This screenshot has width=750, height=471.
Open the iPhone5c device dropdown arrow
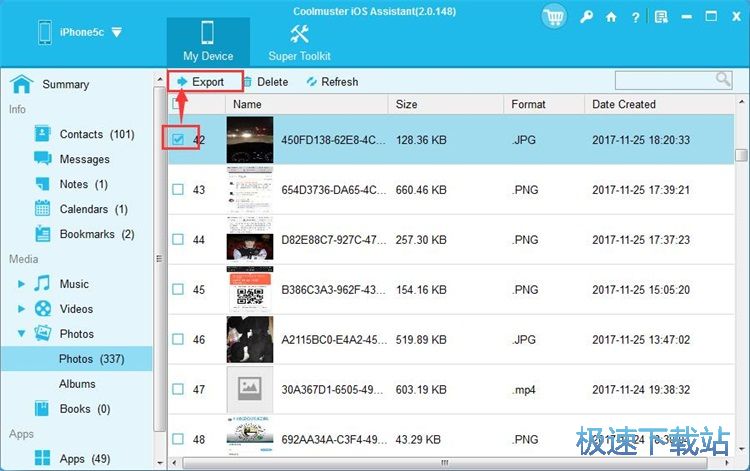pos(117,33)
